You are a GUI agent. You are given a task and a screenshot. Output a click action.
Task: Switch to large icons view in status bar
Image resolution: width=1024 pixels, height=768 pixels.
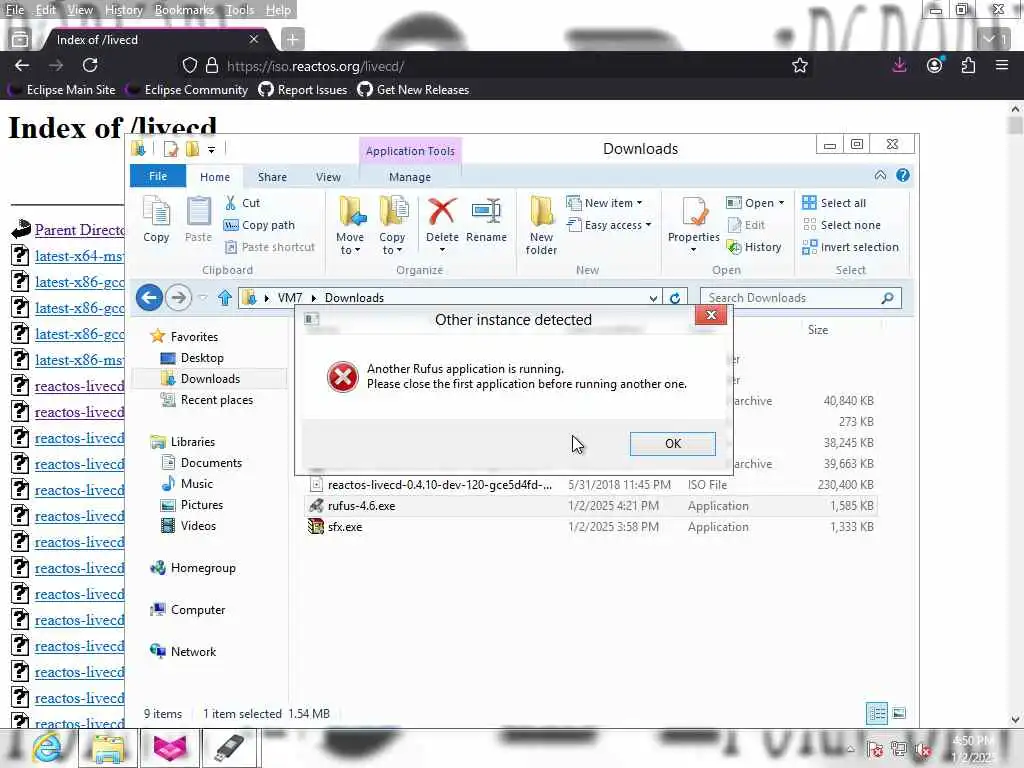click(x=899, y=713)
